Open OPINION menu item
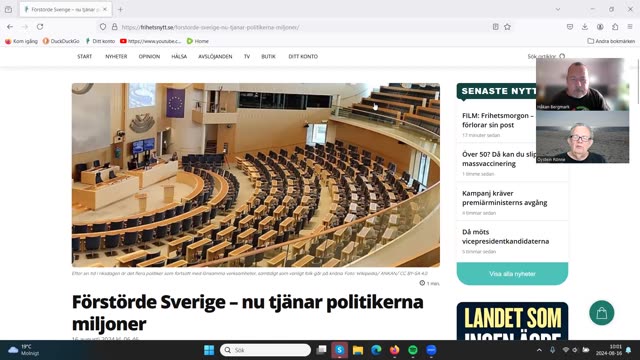640x360 pixels. tap(149, 57)
